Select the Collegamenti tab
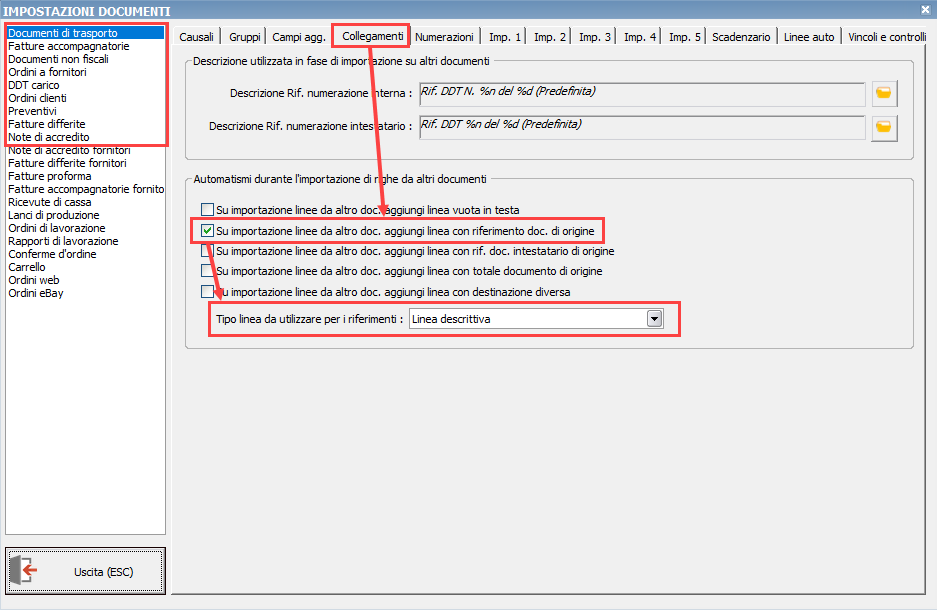The height and width of the screenshot is (610, 937). [372, 36]
